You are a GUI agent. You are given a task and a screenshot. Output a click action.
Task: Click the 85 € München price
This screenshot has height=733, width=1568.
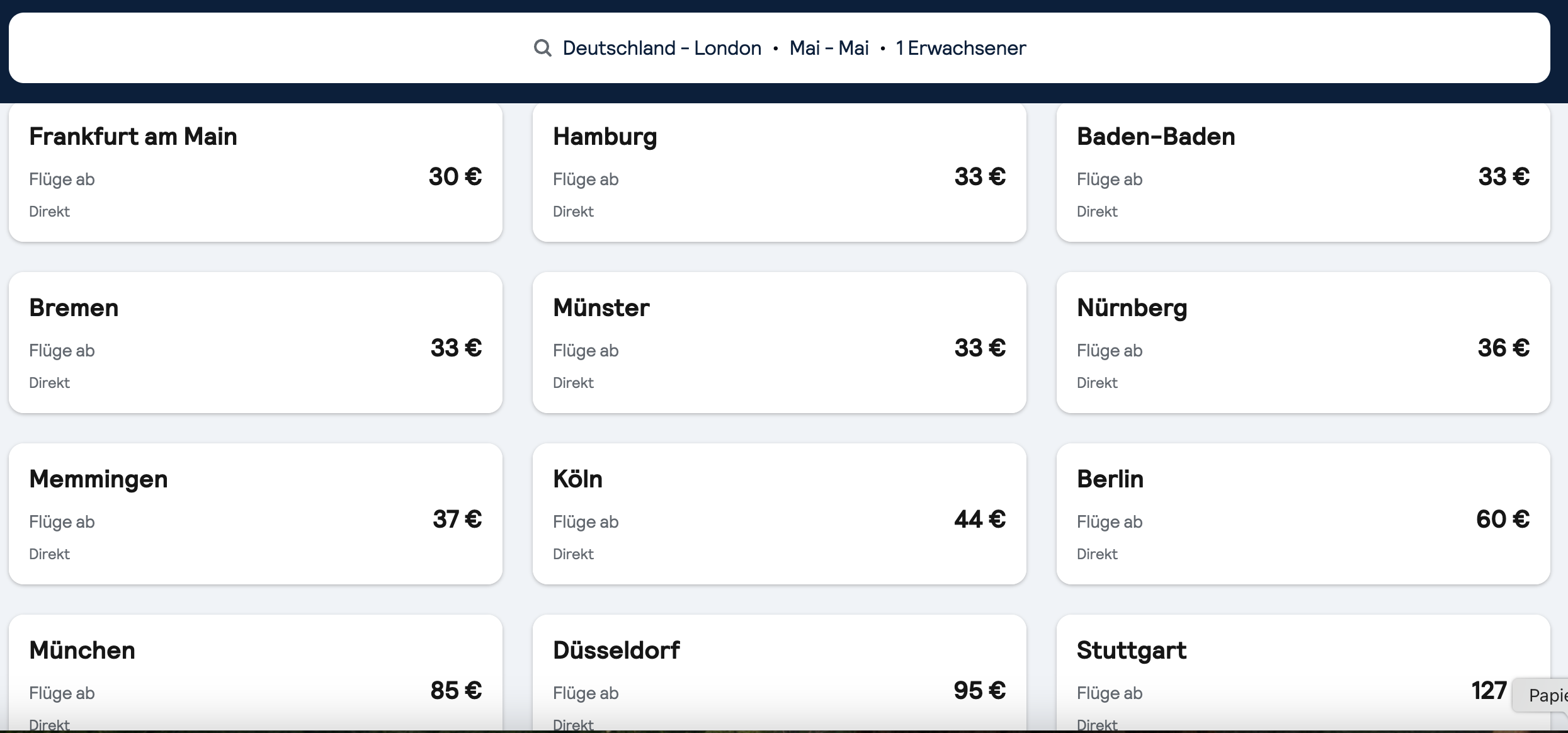click(x=456, y=690)
